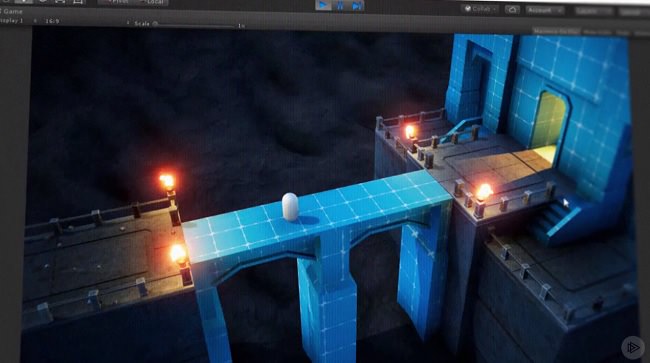Open the Collab dropdown
The image size is (650, 363).
pyautogui.click(x=480, y=9)
